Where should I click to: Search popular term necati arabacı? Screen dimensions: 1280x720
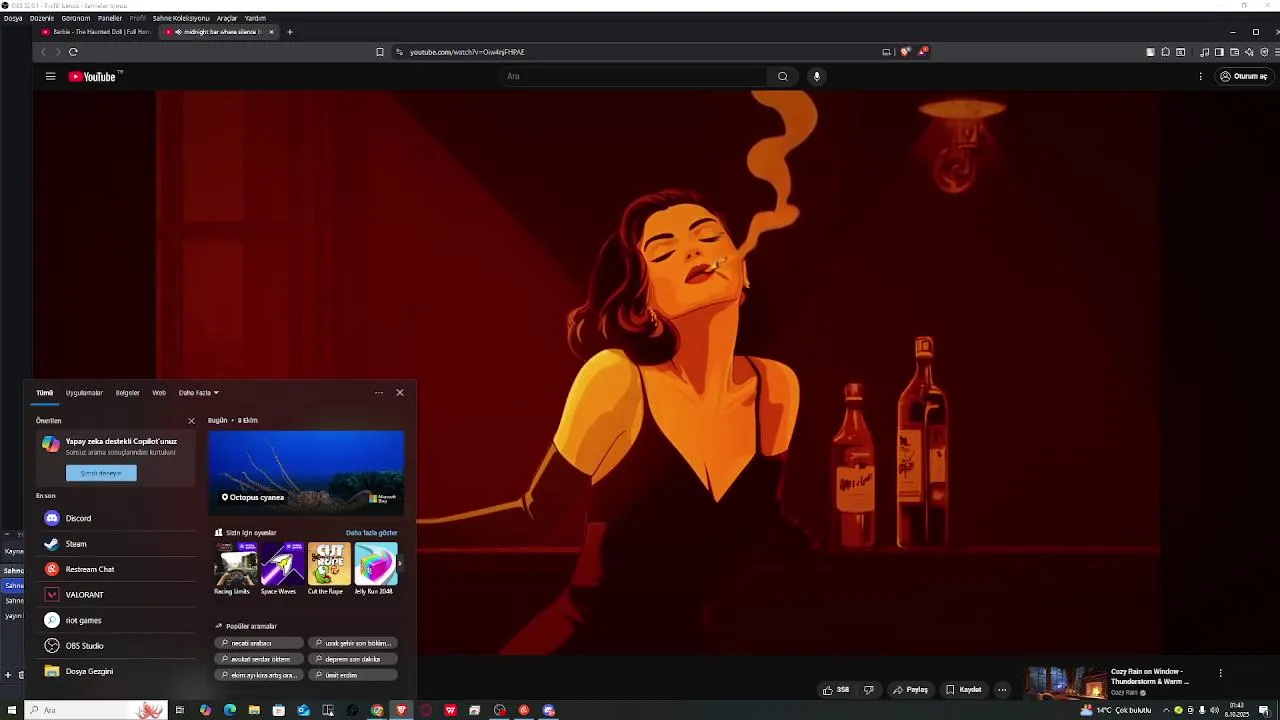(258, 643)
